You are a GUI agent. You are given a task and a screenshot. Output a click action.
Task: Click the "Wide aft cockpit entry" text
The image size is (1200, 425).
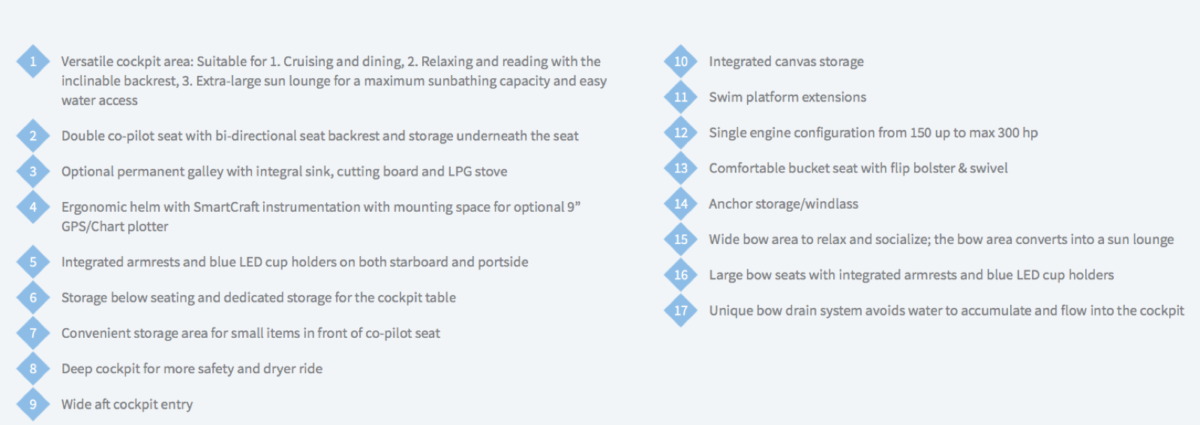pyautogui.click(x=127, y=404)
